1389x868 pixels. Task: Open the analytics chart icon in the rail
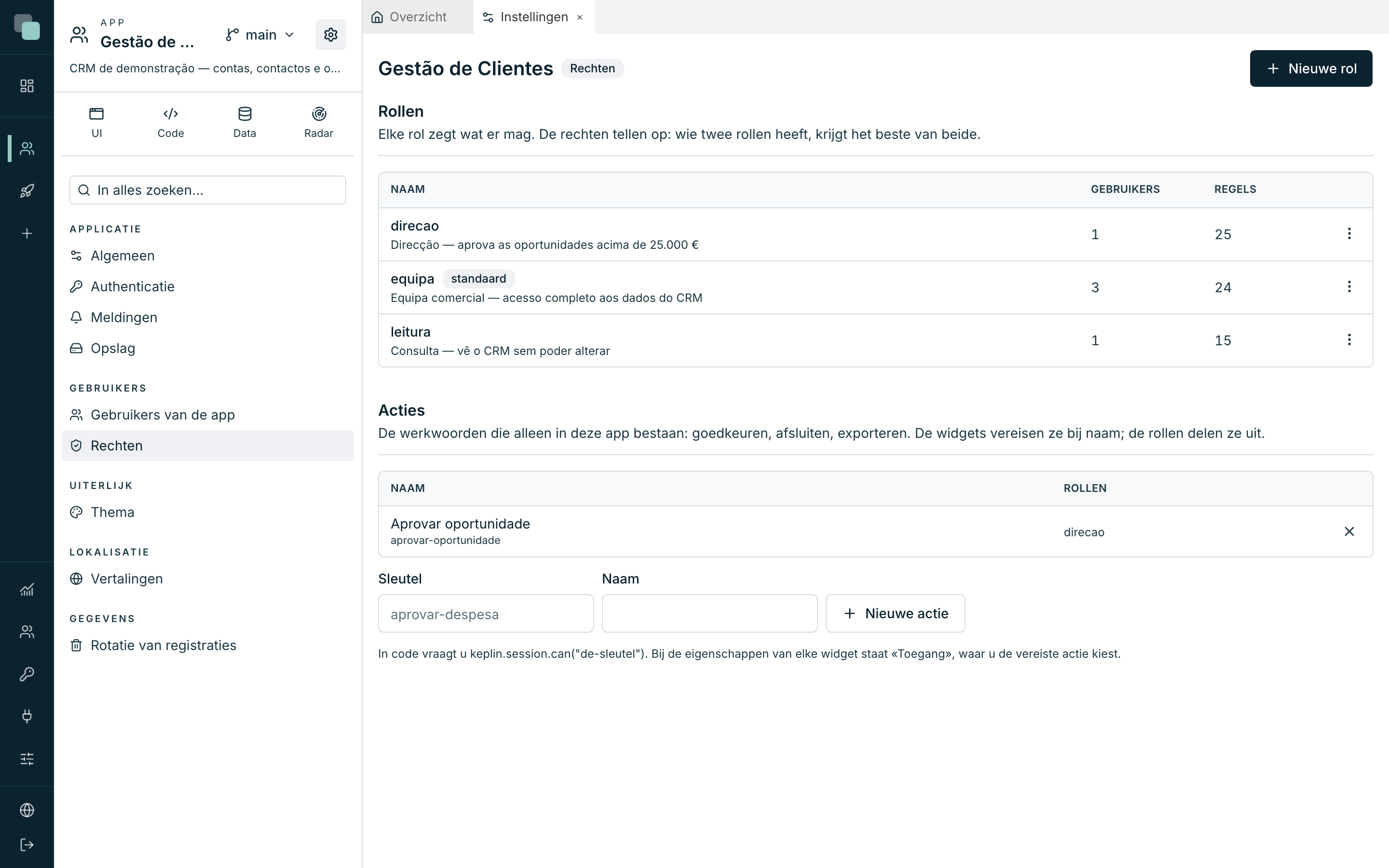(x=27, y=590)
